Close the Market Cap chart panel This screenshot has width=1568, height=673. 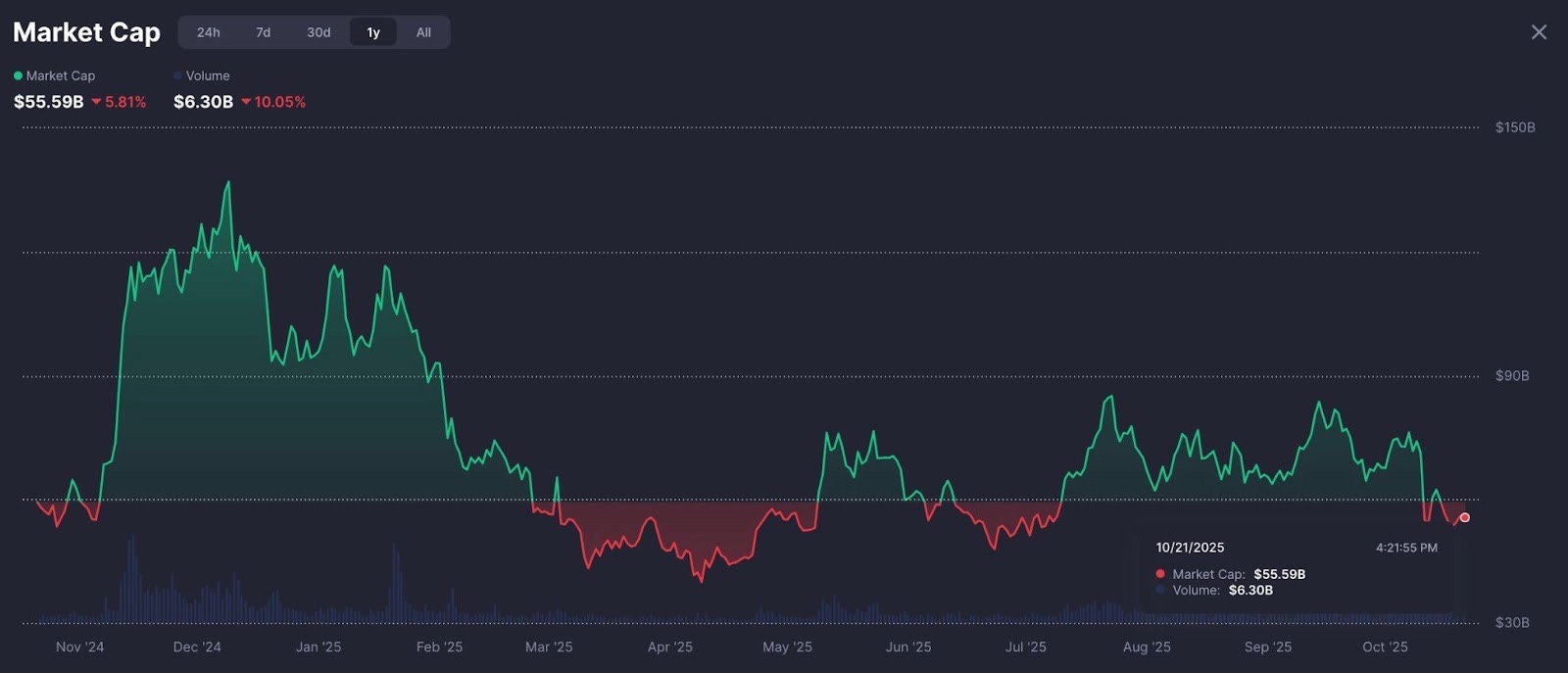tap(1539, 32)
